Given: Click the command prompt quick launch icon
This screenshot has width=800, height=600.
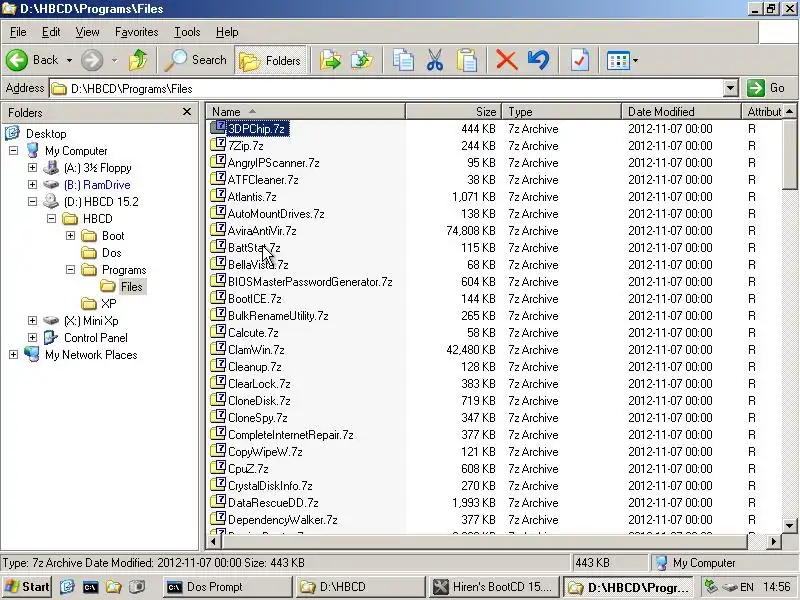Looking at the screenshot, I should pyautogui.click(x=90, y=587).
